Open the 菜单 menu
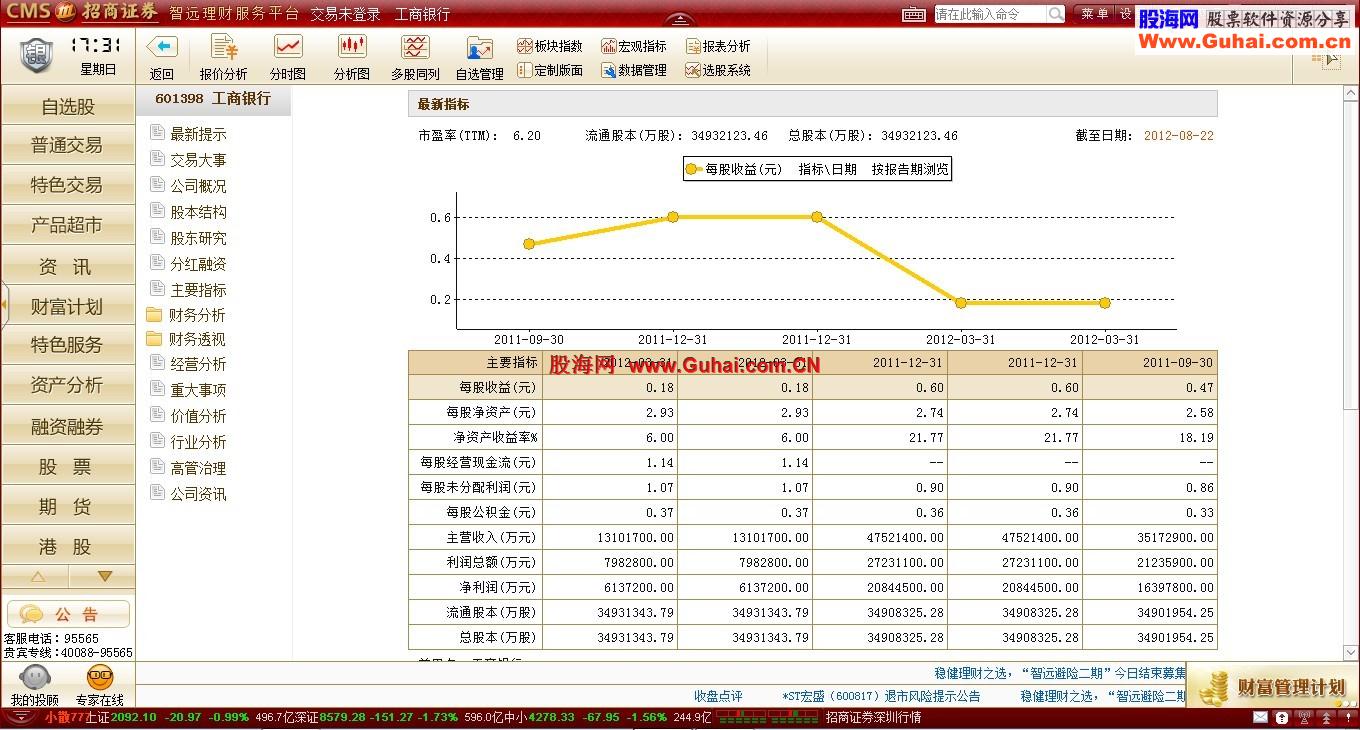The width and height of the screenshot is (1360, 730). pyautogui.click(x=1094, y=14)
